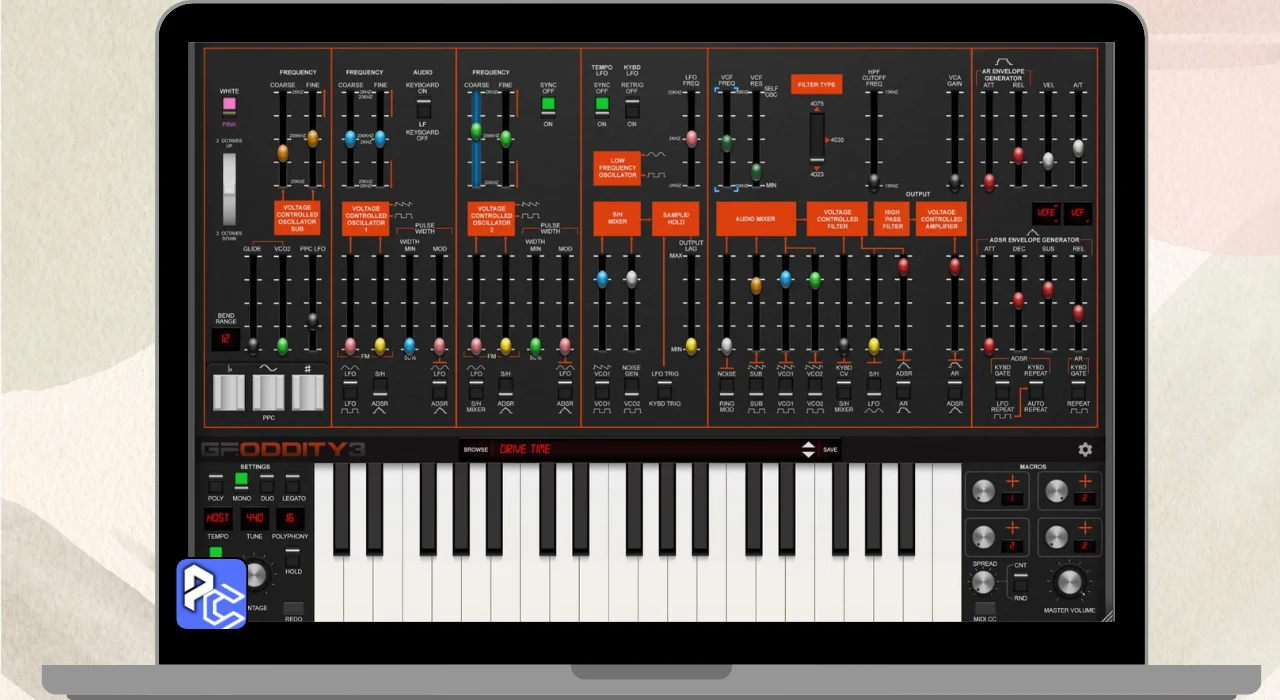Click the Browse presets button

476,450
